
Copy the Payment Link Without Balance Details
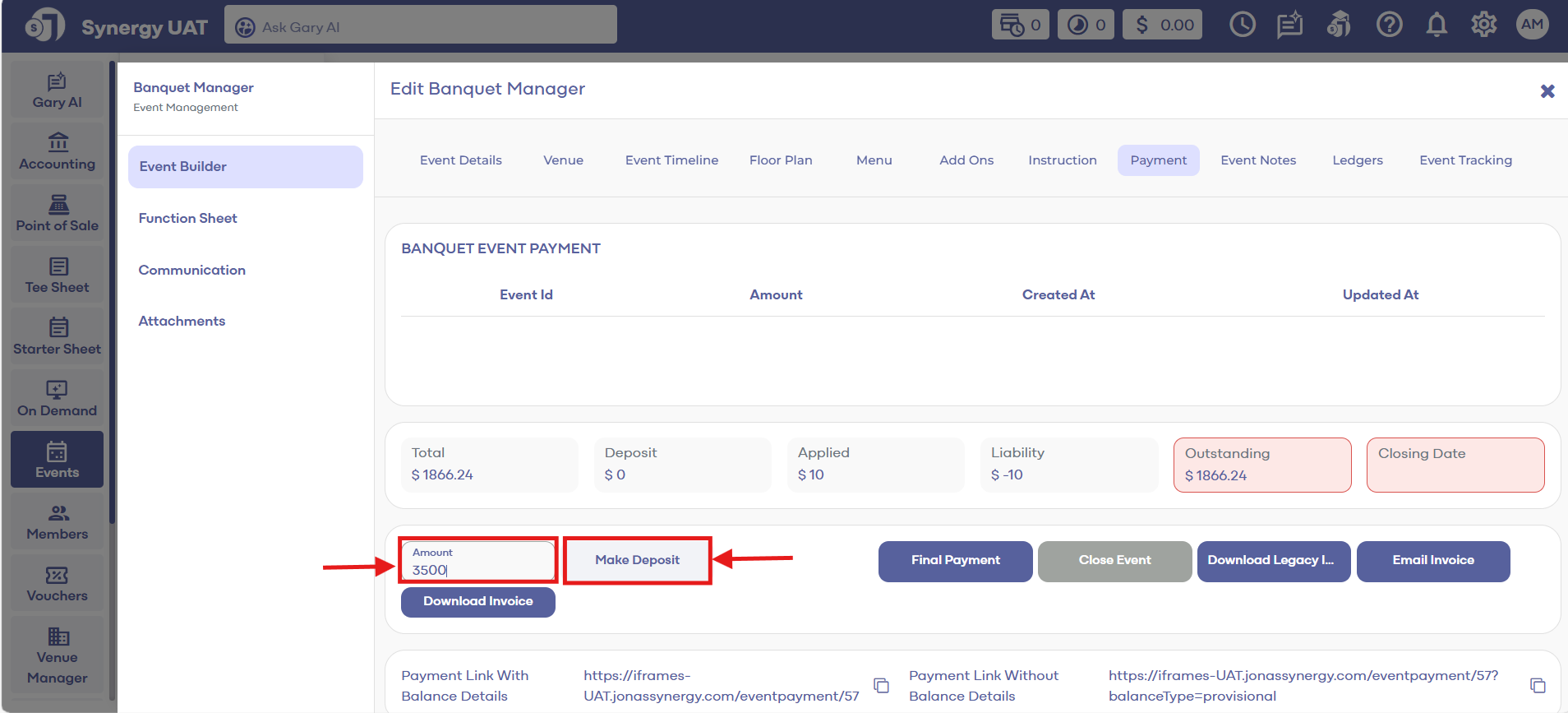click(x=1537, y=685)
